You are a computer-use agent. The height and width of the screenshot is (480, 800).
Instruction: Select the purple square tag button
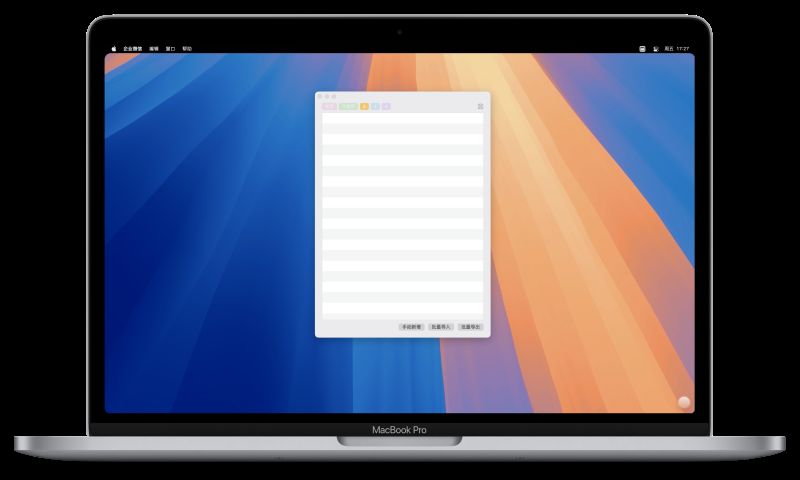386,106
